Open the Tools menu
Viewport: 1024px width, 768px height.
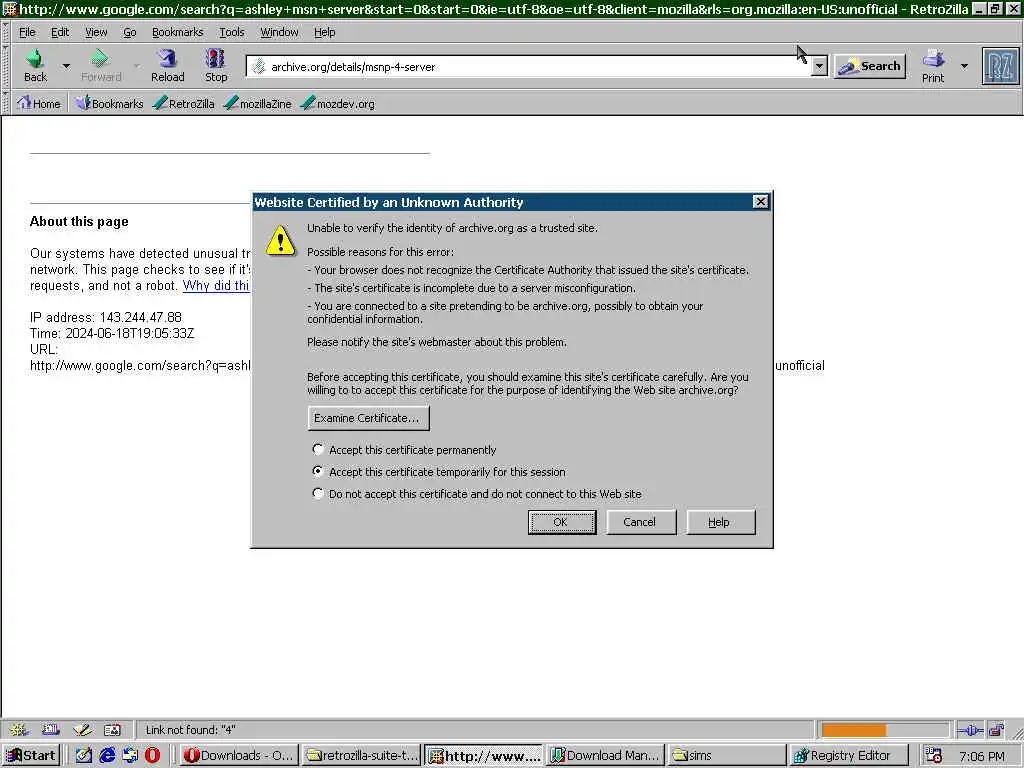pyautogui.click(x=231, y=32)
